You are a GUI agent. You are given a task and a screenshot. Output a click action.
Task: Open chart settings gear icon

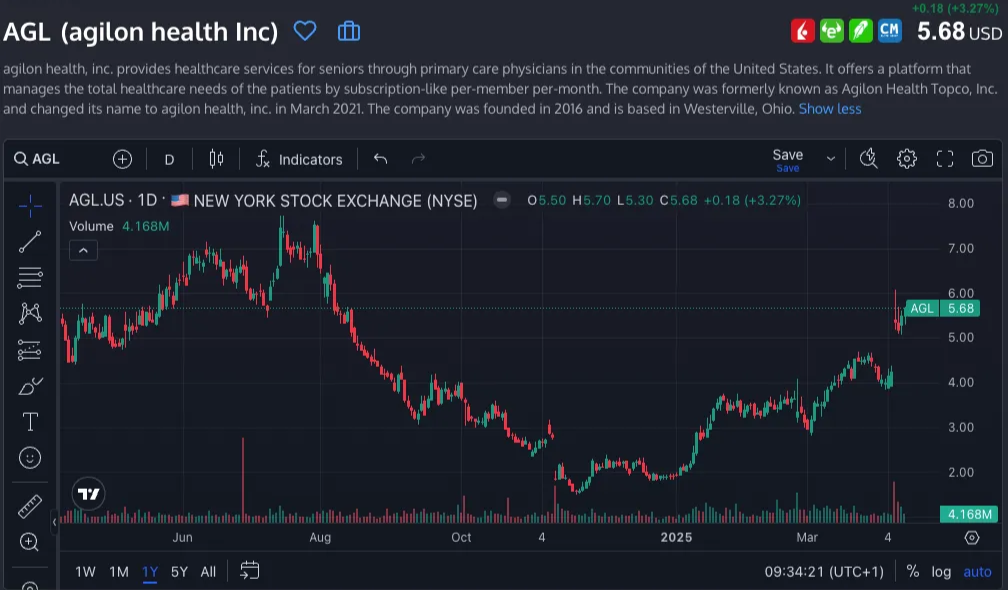pyautogui.click(x=906, y=159)
